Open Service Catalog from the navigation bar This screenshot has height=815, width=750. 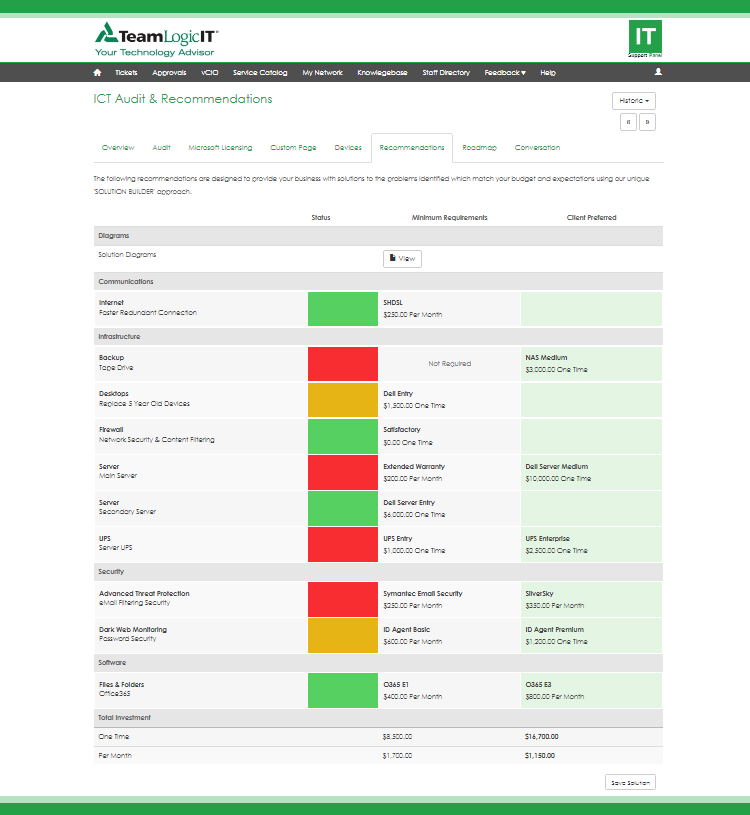(260, 73)
